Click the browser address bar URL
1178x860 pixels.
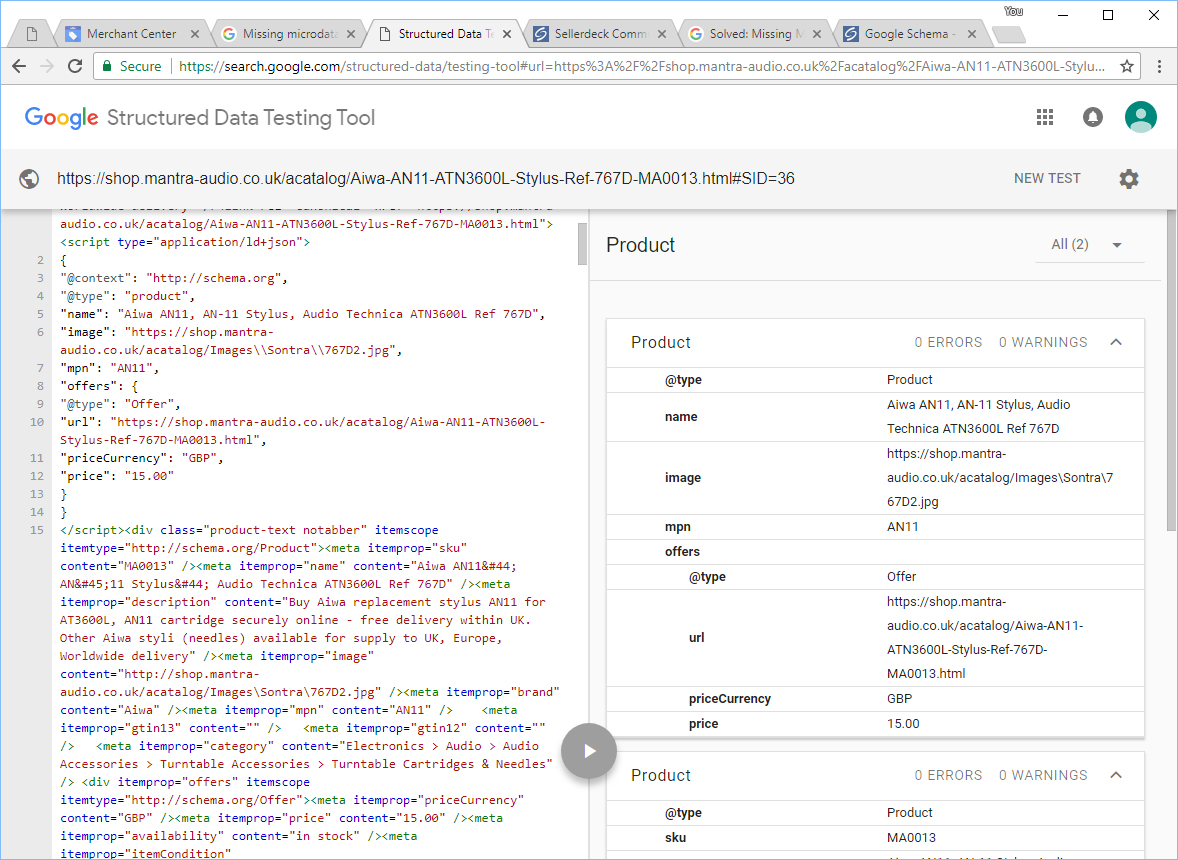640,66
